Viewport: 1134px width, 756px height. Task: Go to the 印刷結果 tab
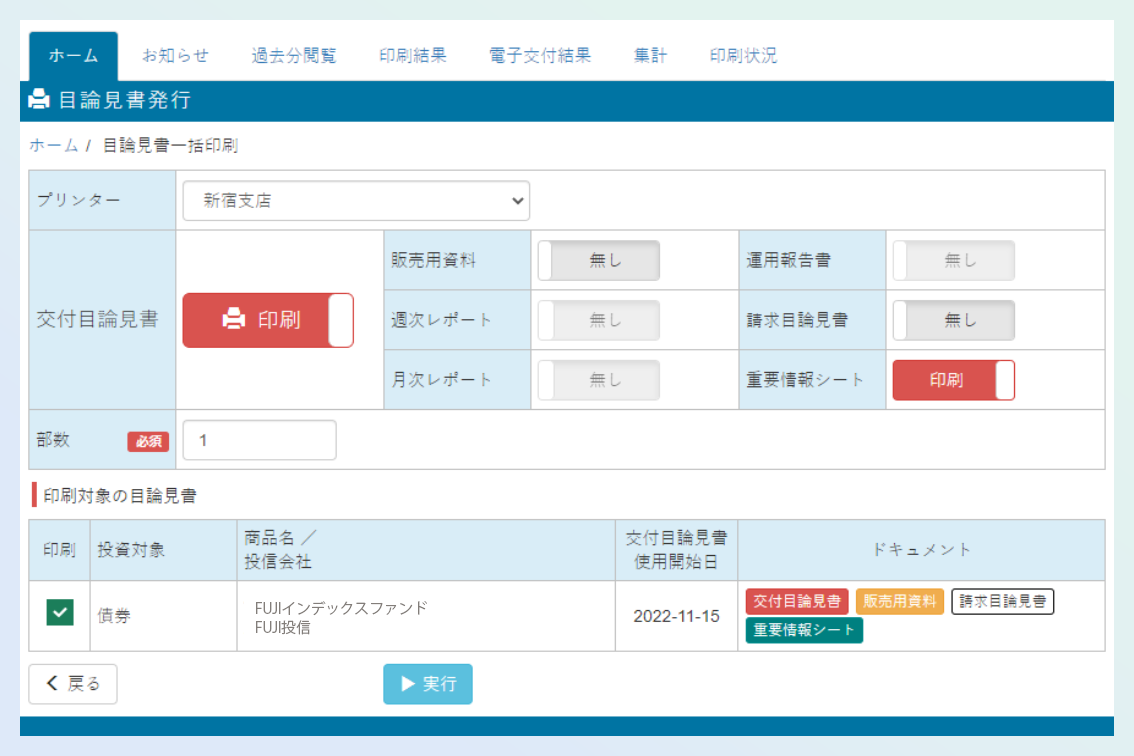coord(413,56)
